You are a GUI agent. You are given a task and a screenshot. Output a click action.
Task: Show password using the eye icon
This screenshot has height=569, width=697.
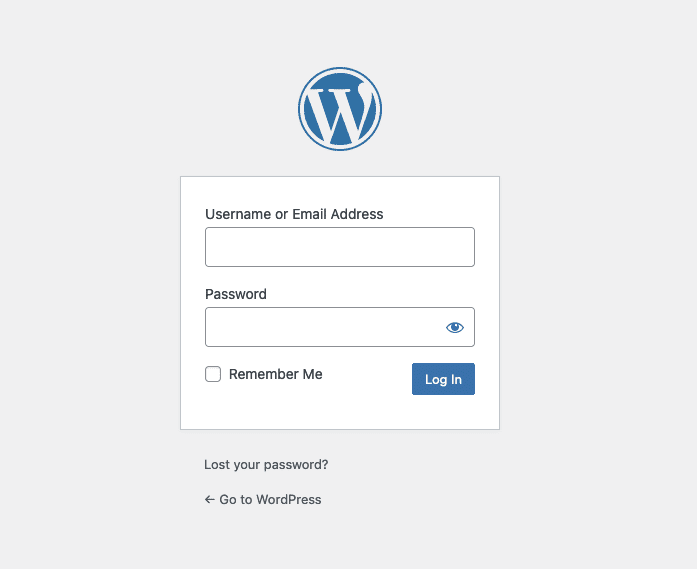tap(455, 327)
